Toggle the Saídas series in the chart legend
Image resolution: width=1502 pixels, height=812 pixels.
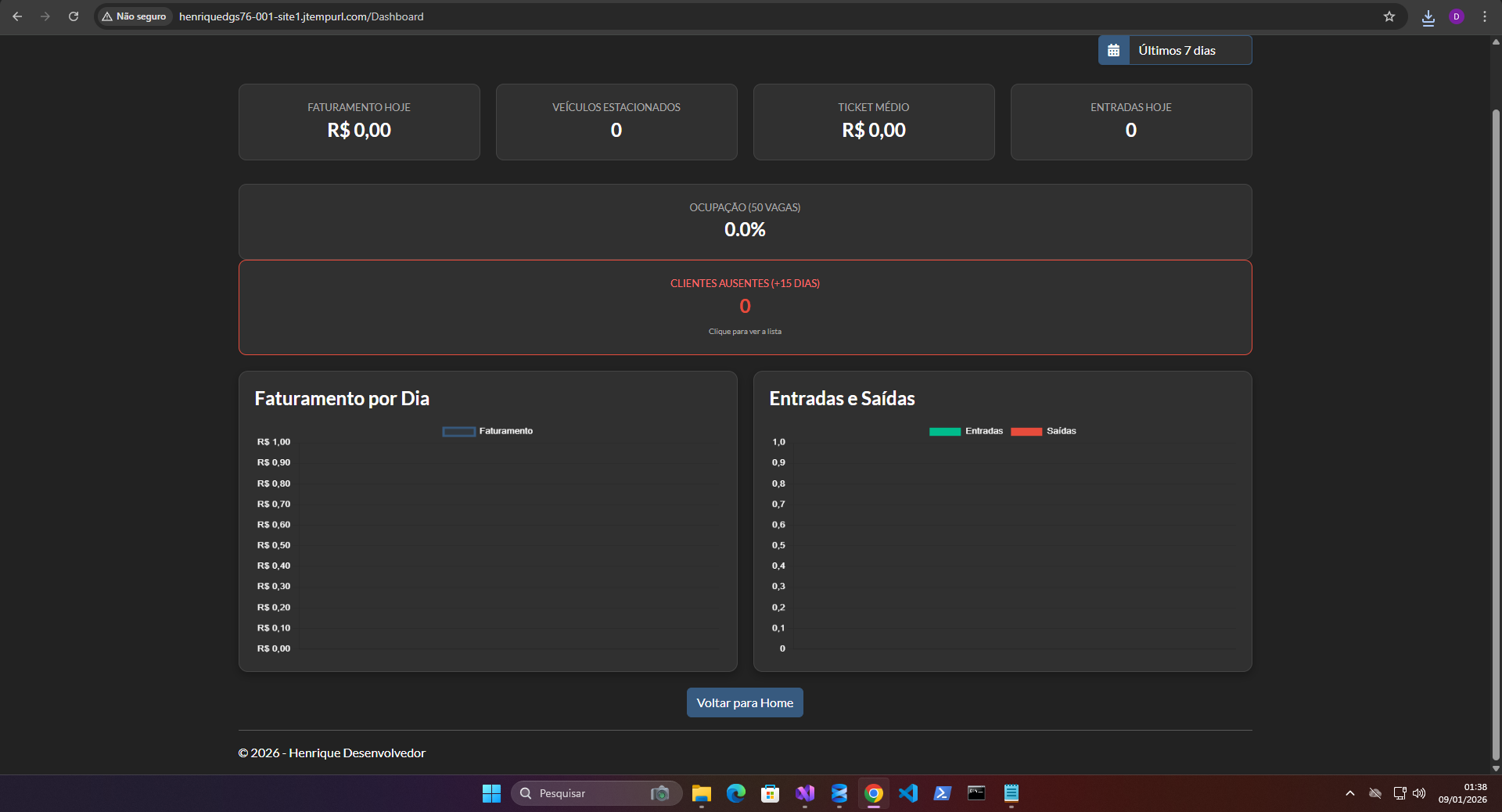[x=1044, y=431]
